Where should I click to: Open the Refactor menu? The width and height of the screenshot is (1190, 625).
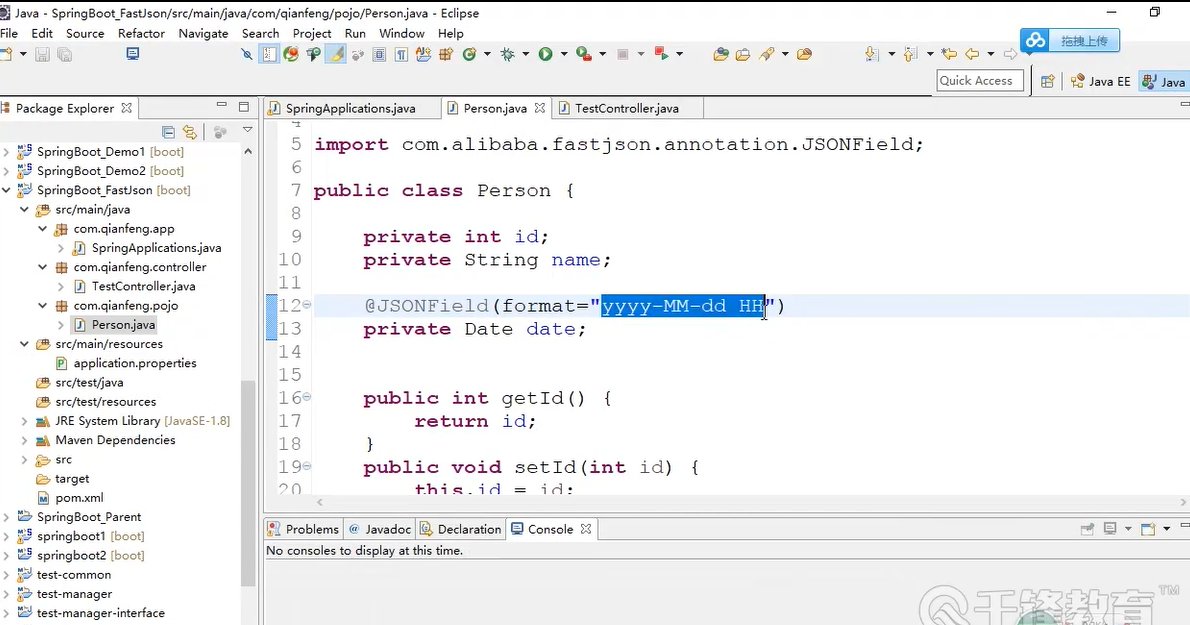tap(141, 33)
